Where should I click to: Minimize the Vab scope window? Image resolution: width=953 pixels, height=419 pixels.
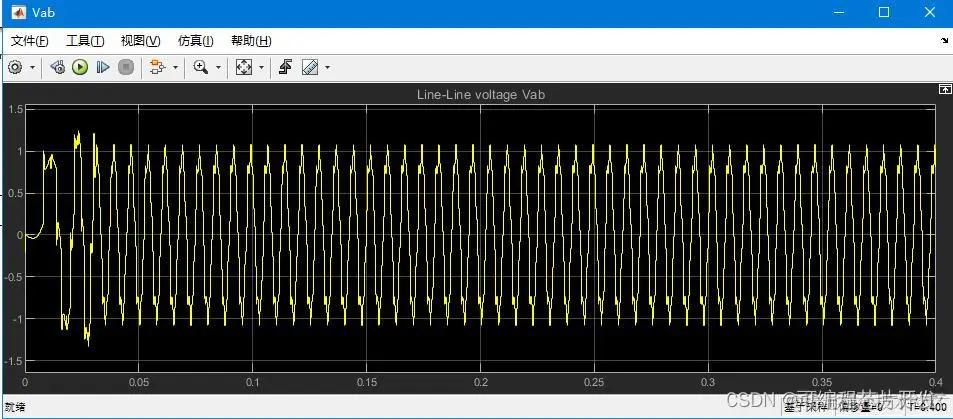(839, 13)
